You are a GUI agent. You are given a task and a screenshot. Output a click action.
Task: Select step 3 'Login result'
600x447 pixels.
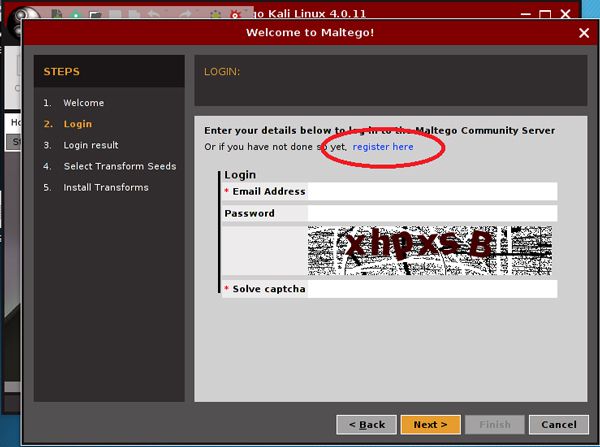click(91, 145)
